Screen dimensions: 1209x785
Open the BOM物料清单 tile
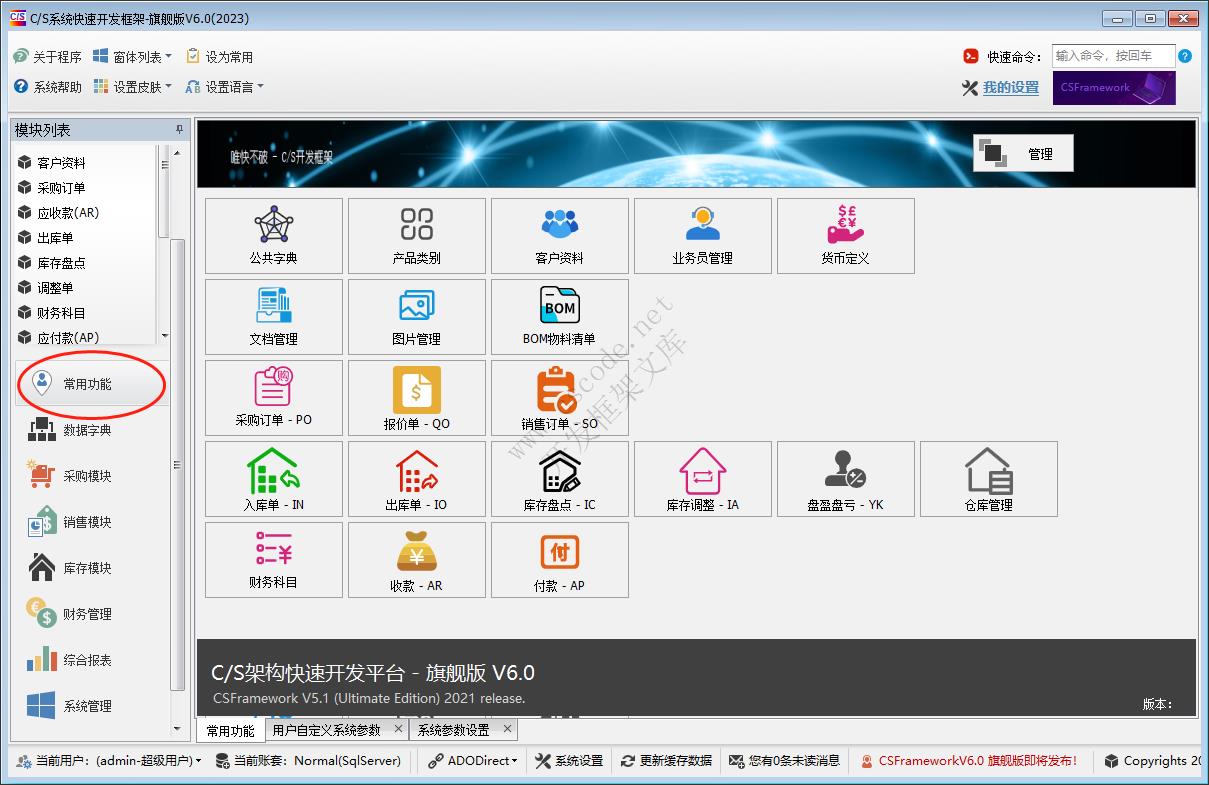559,317
